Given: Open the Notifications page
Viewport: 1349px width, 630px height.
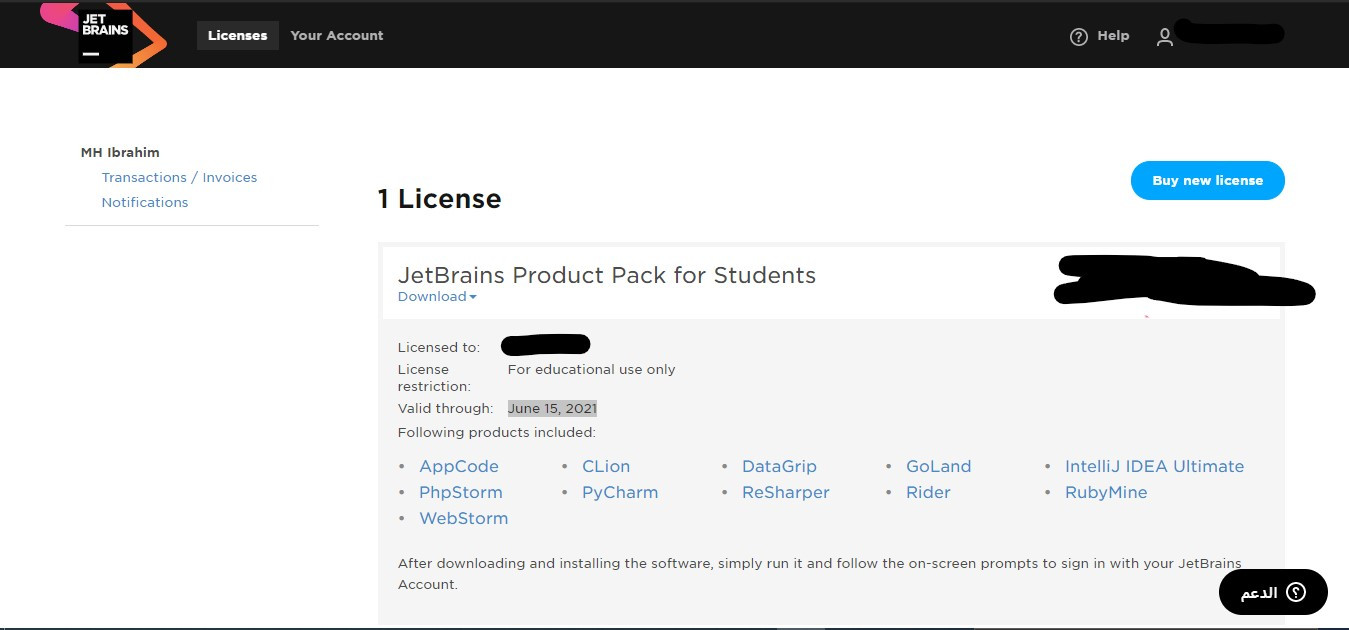Looking at the screenshot, I should 144,202.
